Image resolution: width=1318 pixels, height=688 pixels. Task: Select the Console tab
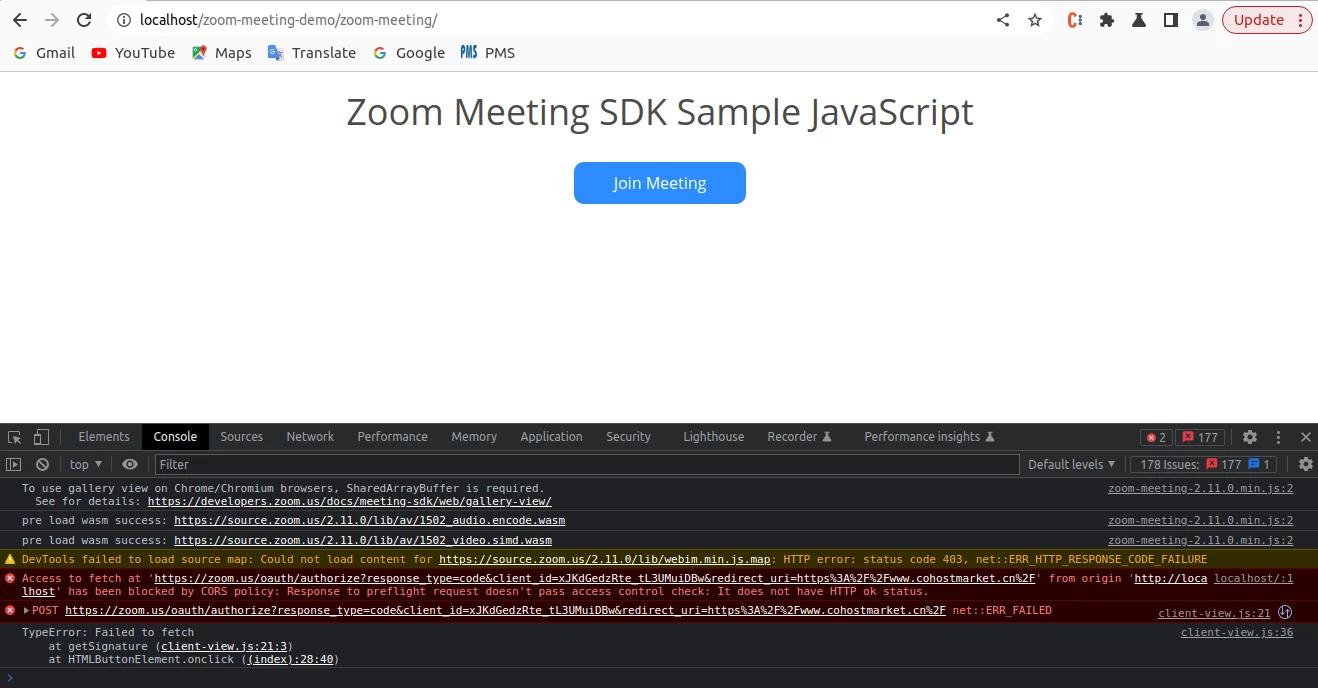pyautogui.click(x=175, y=437)
